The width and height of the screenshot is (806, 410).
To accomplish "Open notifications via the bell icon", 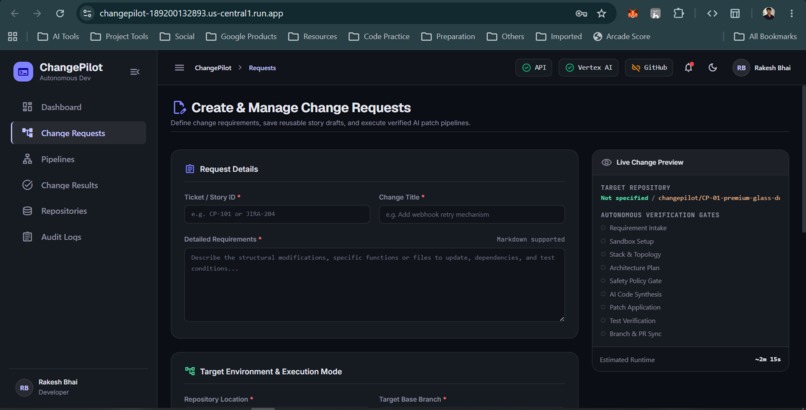I will coord(688,67).
